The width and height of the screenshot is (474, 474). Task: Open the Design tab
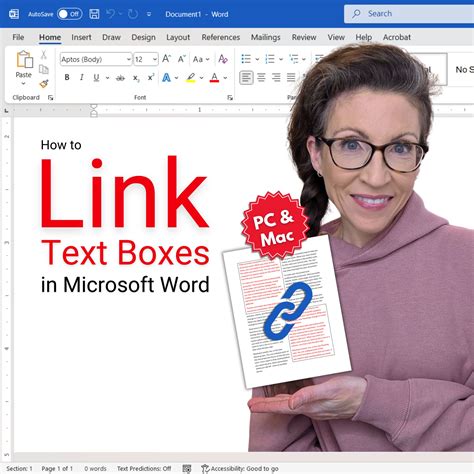tap(143, 37)
